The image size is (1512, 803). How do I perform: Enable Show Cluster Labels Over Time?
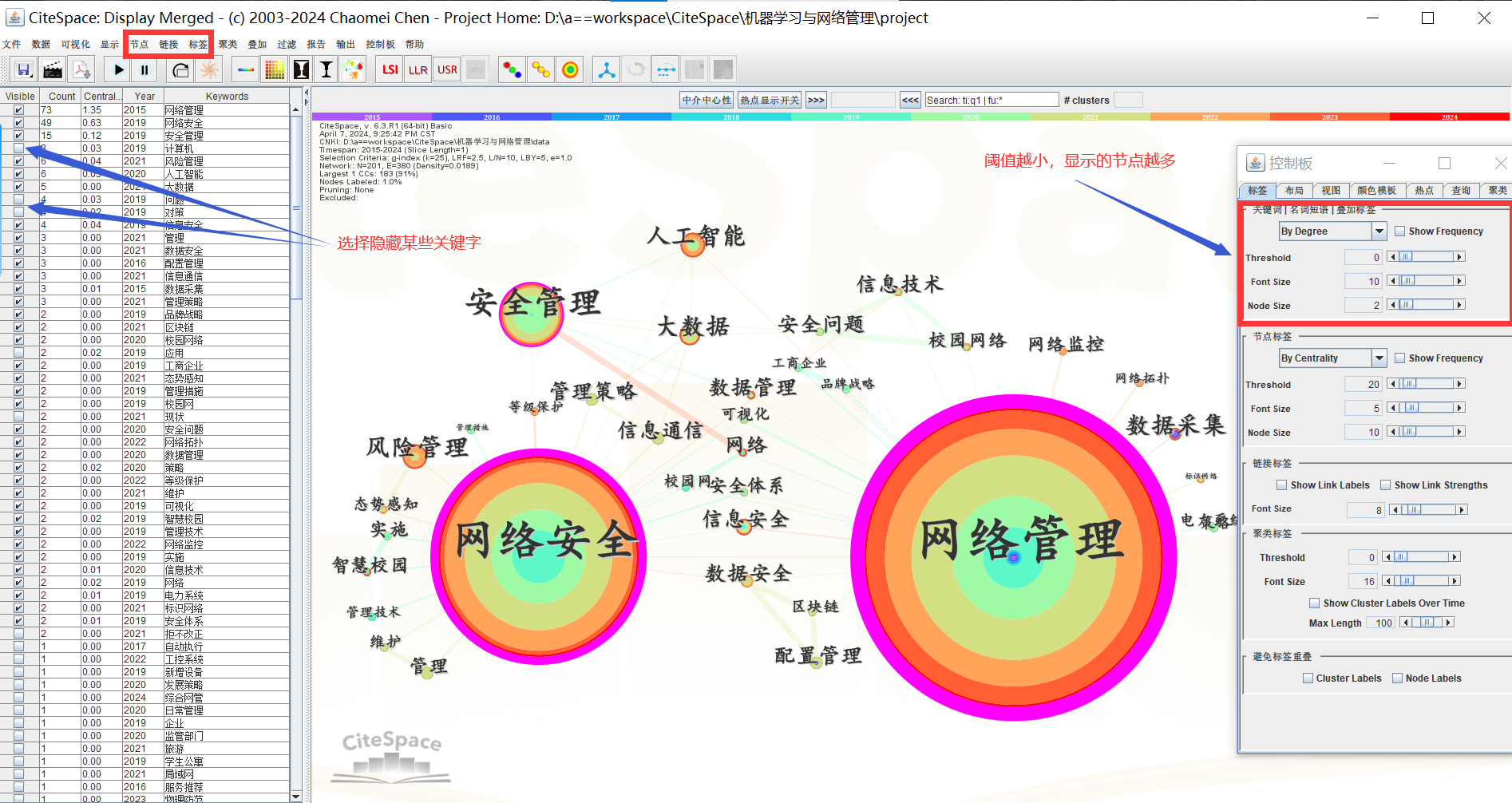(1315, 603)
